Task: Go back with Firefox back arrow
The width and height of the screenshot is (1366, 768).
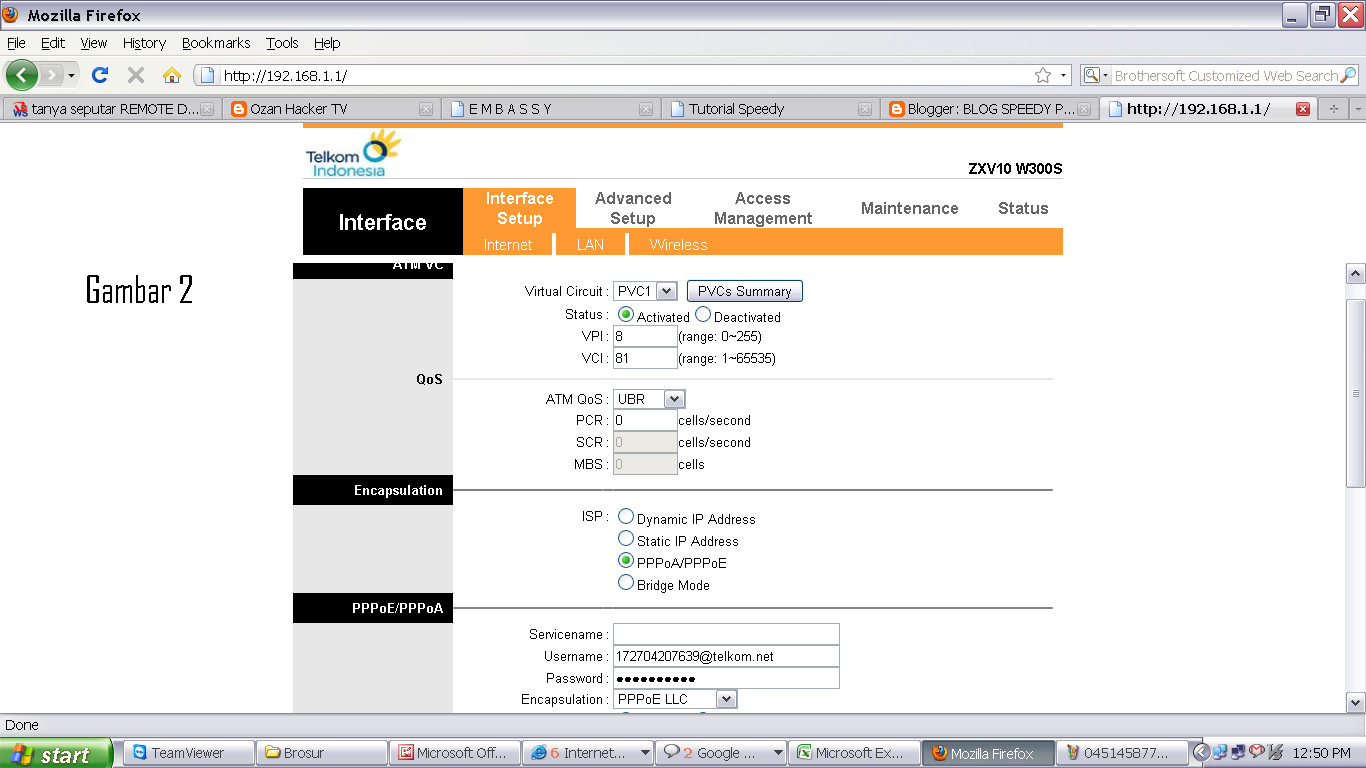Action: click(x=22, y=75)
